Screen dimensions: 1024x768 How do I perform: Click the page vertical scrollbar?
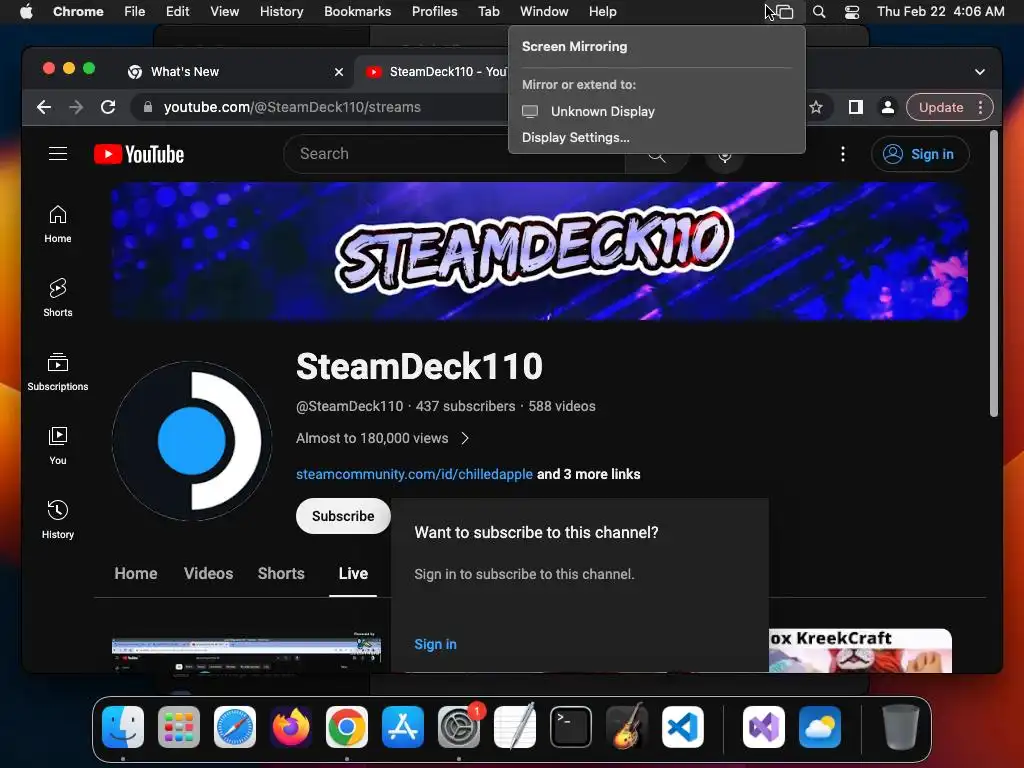click(x=994, y=273)
